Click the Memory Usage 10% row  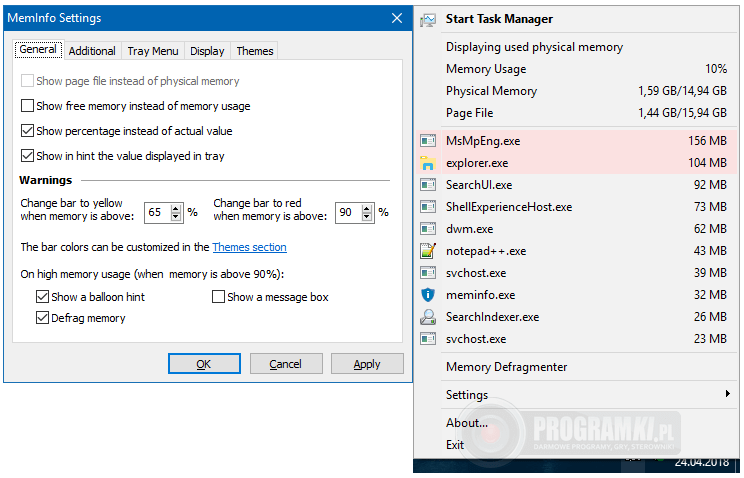click(577, 69)
